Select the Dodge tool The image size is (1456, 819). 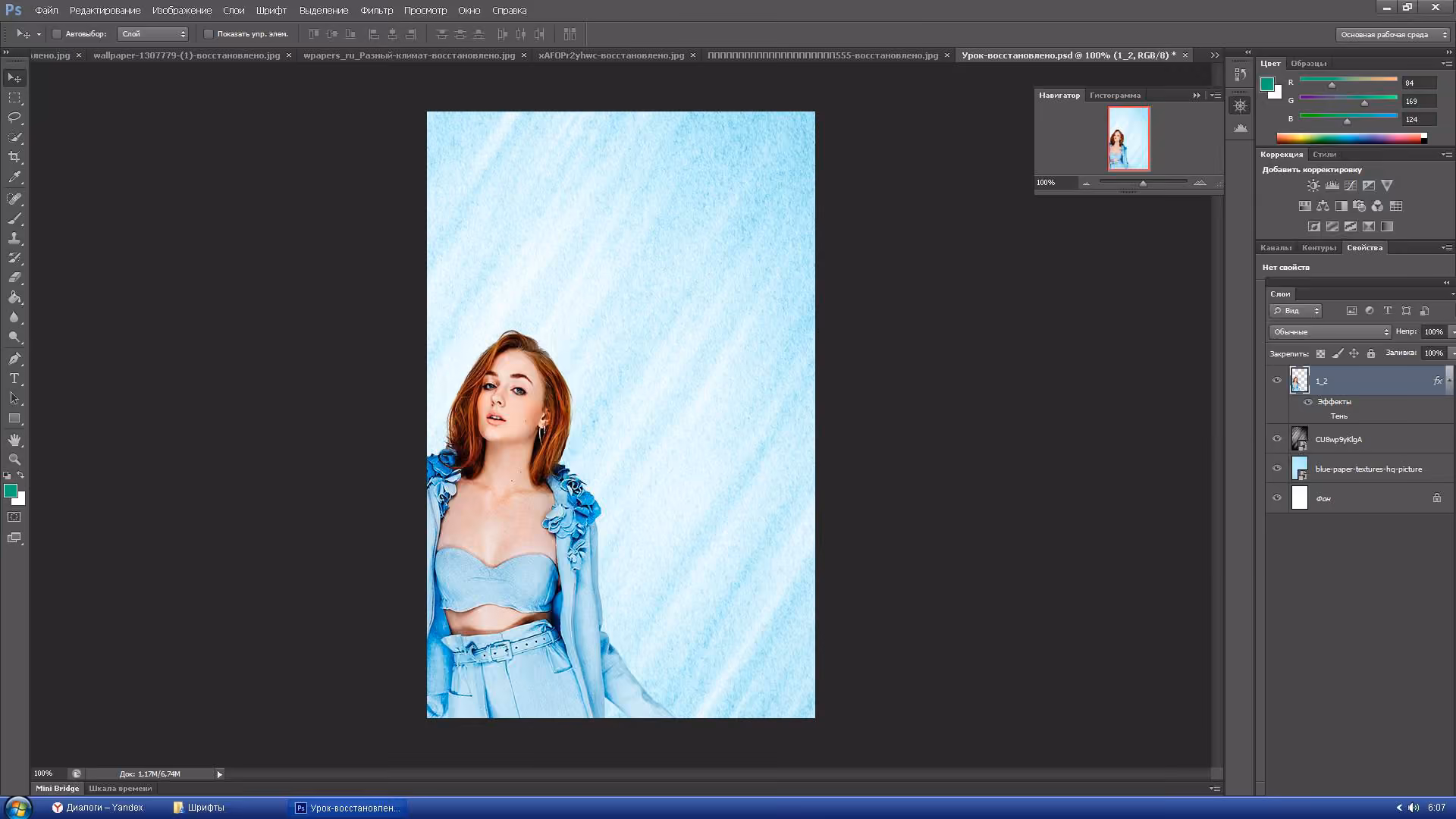pos(14,337)
